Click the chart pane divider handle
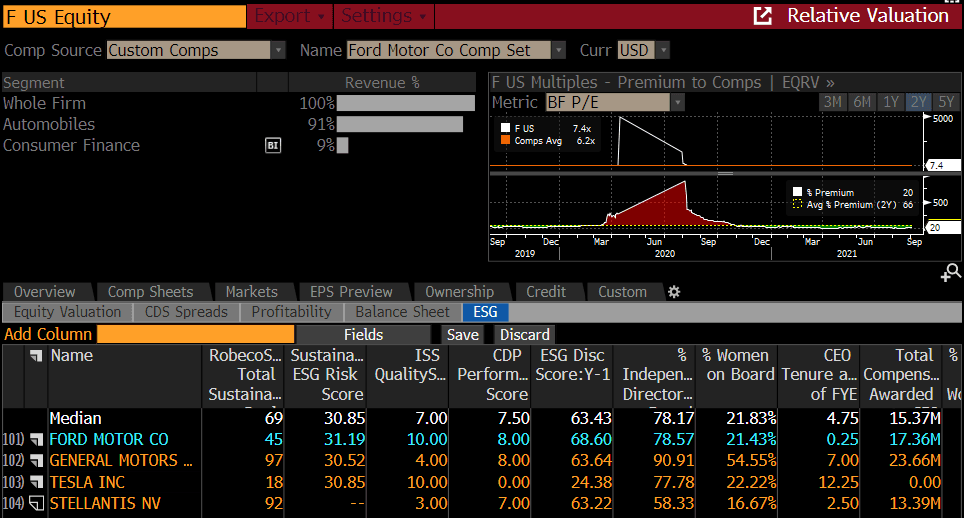 (725, 174)
